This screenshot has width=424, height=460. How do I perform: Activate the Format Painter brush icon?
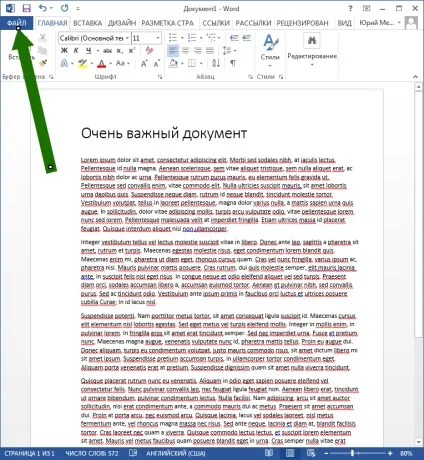click(x=43, y=63)
